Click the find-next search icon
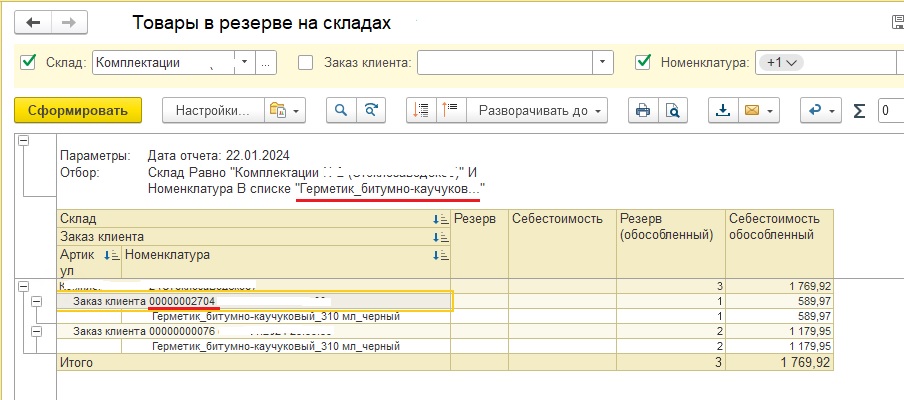The image size is (904, 400). click(371, 110)
